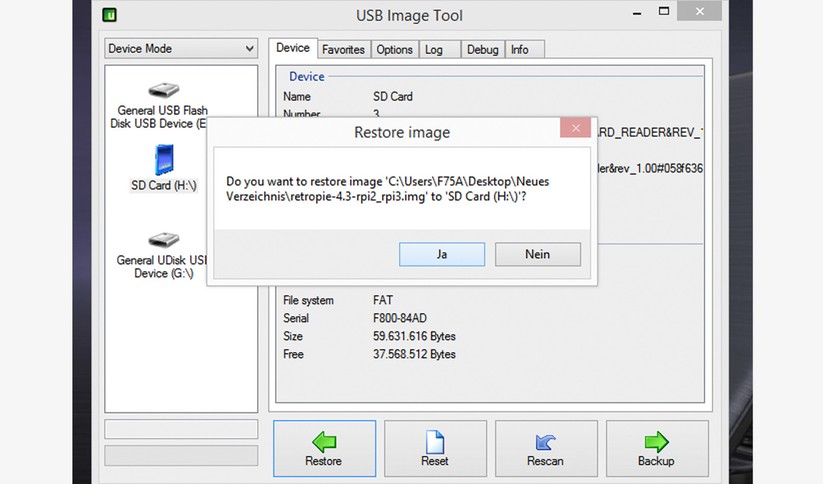The width and height of the screenshot is (823, 484).
Task: Open the Device Mode dropdown
Action: 181,49
